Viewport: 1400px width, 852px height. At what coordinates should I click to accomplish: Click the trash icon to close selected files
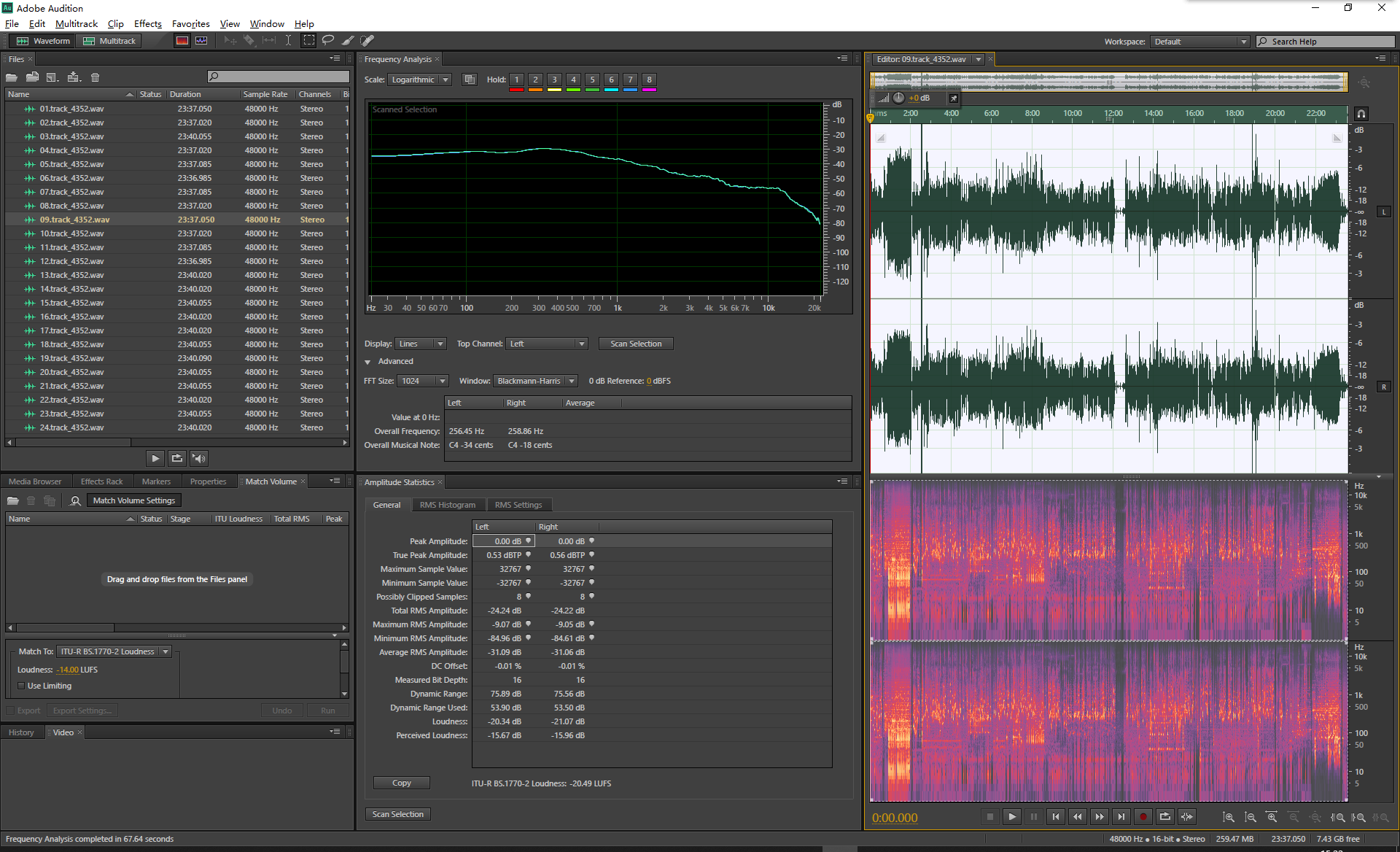pos(95,77)
